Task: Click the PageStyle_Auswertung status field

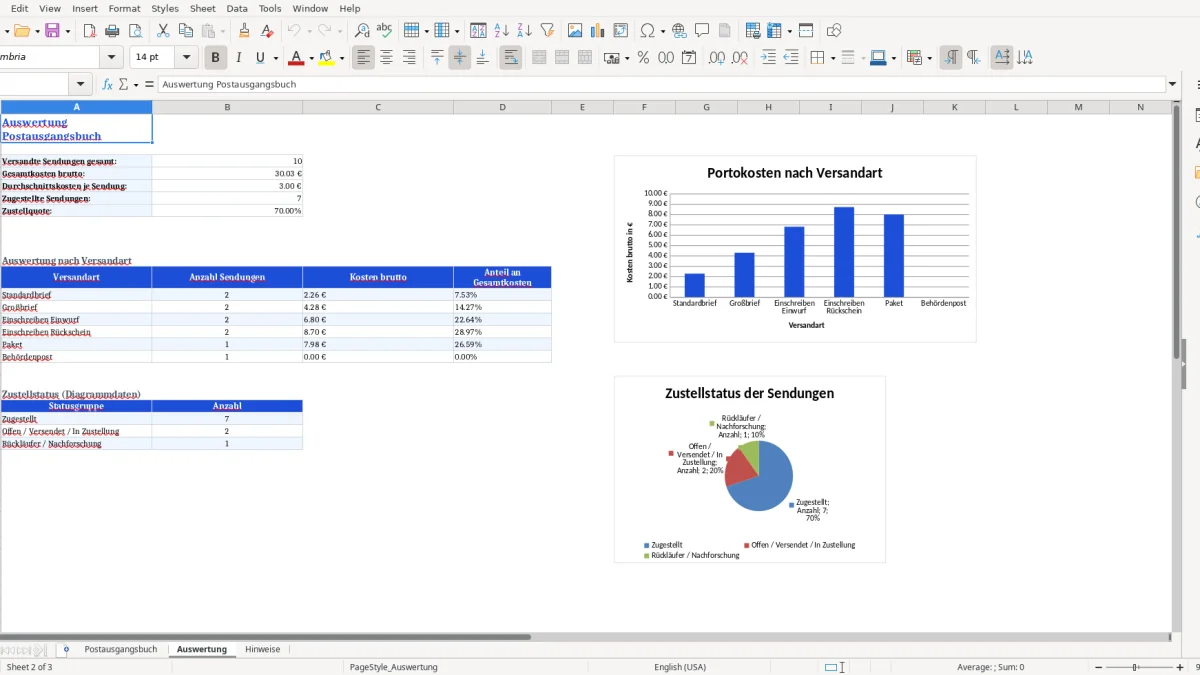Action: 393,667
